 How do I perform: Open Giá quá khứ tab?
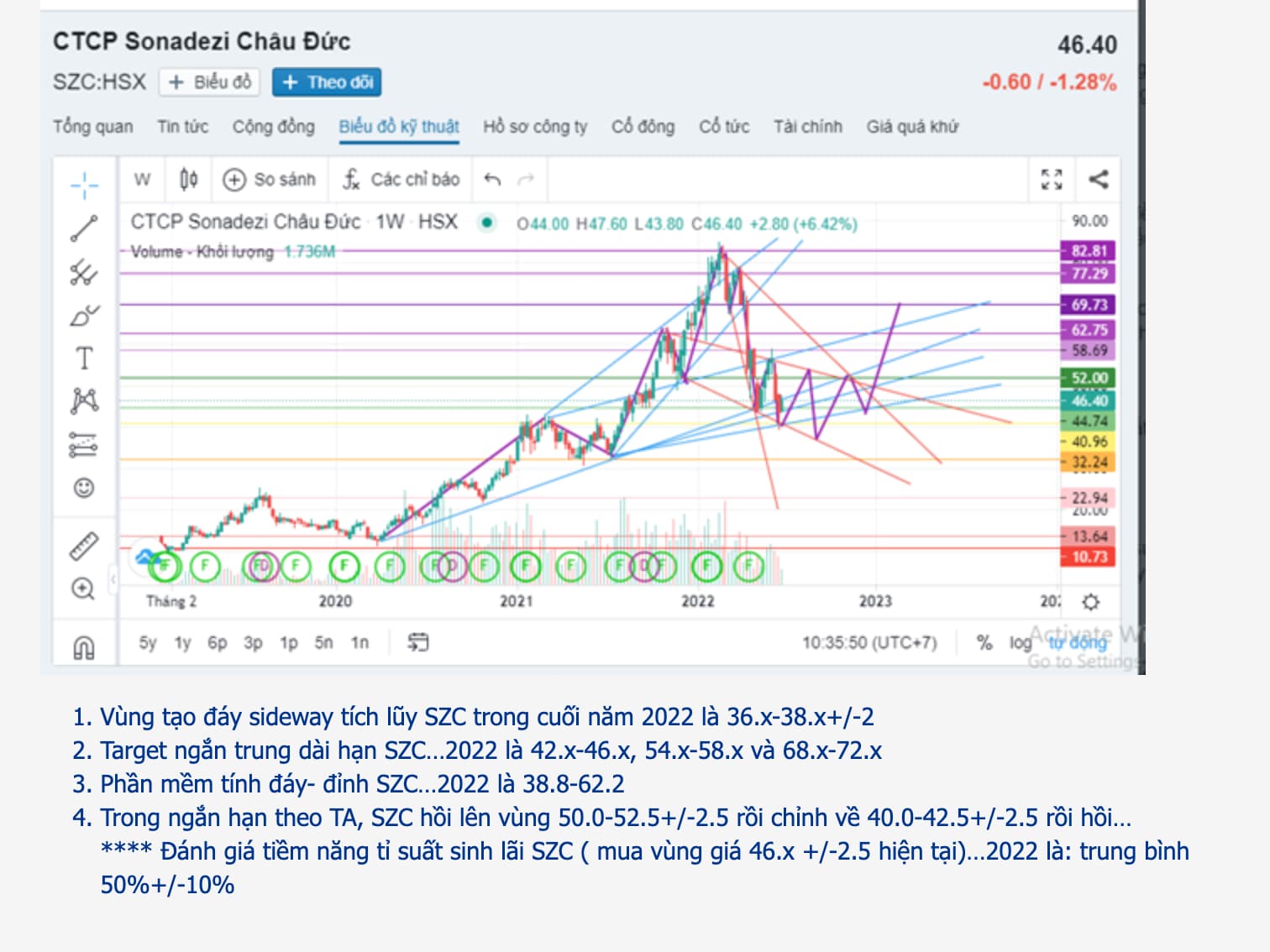[x=912, y=127]
